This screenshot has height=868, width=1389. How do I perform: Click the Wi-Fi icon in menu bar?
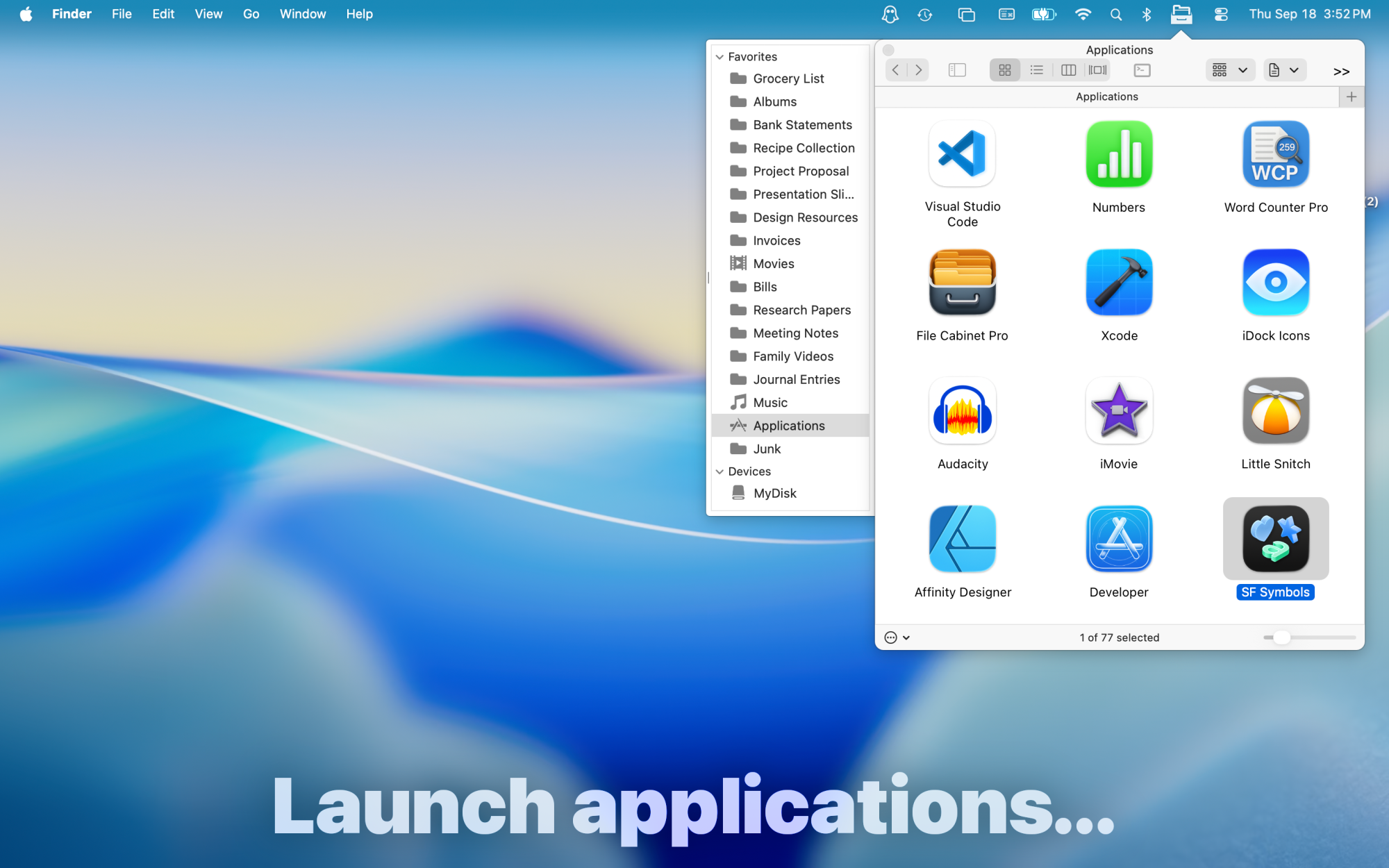pyautogui.click(x=1082, y=14)
